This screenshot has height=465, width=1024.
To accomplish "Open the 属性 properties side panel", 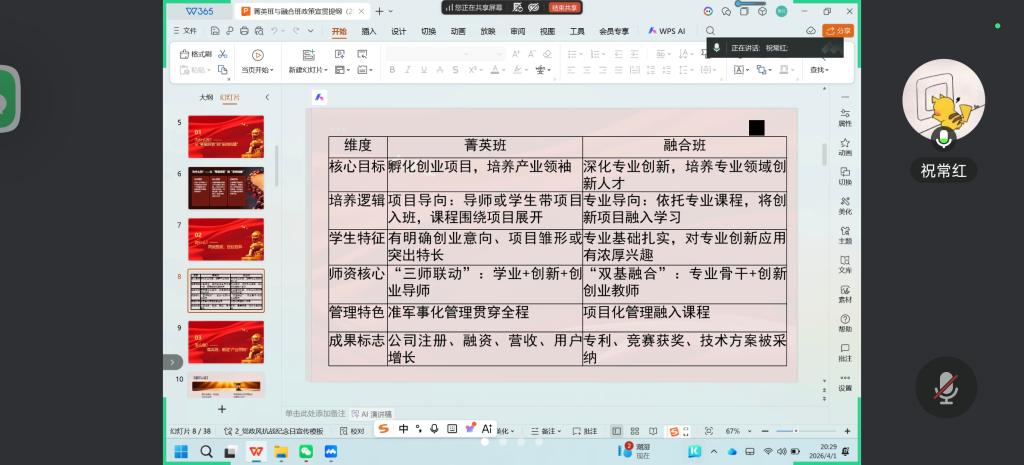I will 845,116.
